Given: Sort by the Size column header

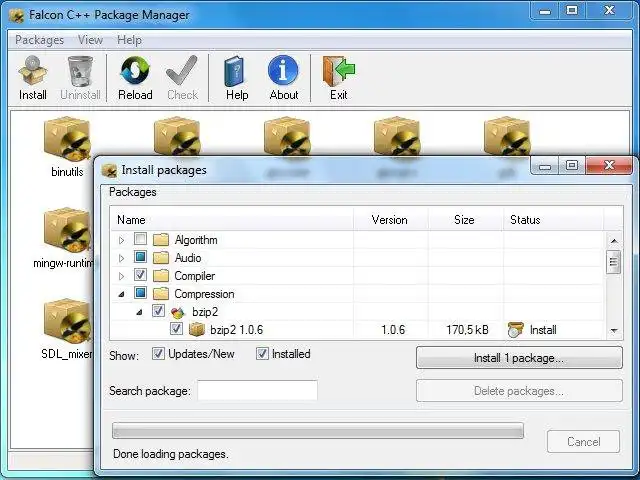Looking at the screenshot, I should [x=465, y=220].
